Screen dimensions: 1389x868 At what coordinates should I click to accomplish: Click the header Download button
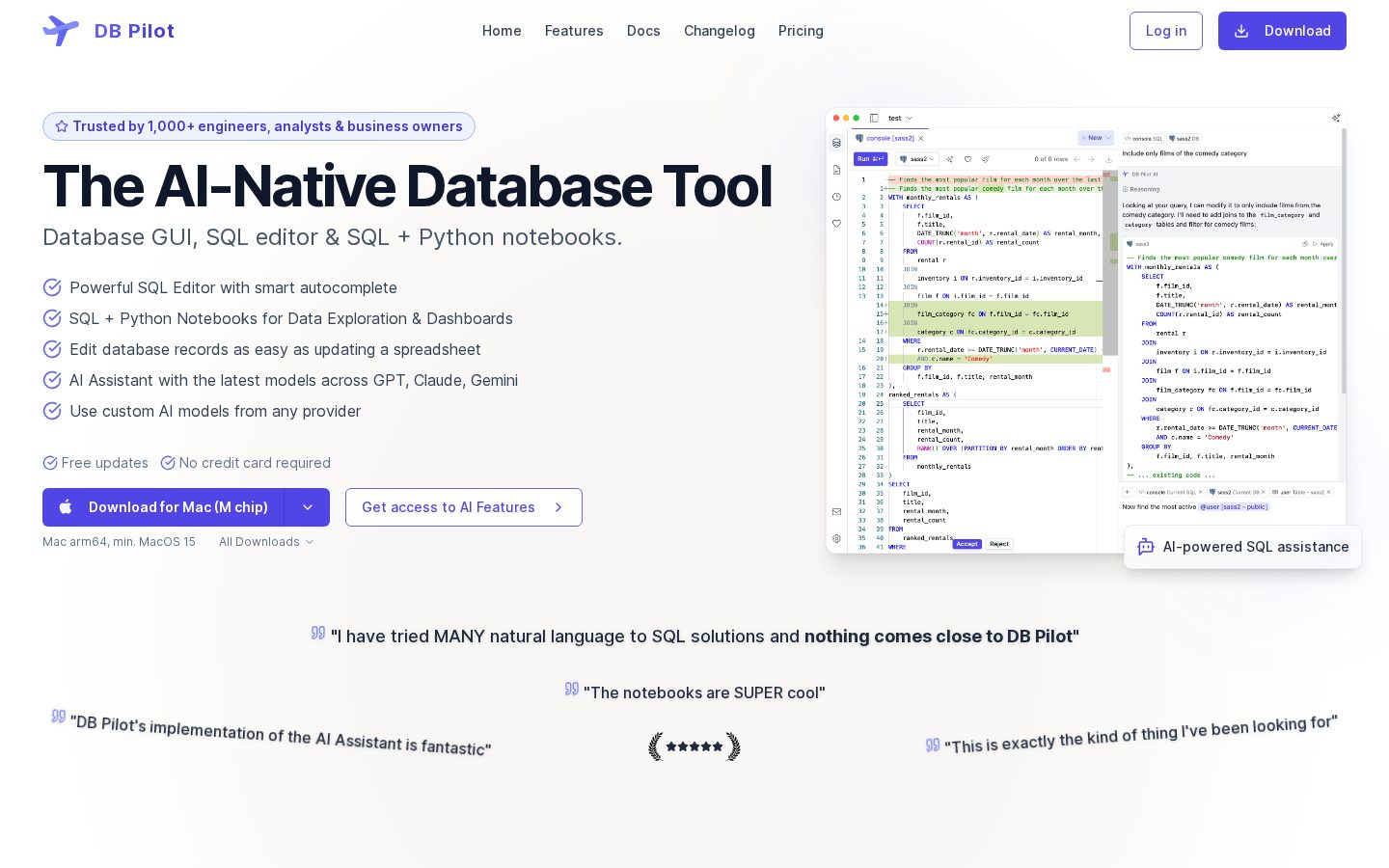[1282, 31]
